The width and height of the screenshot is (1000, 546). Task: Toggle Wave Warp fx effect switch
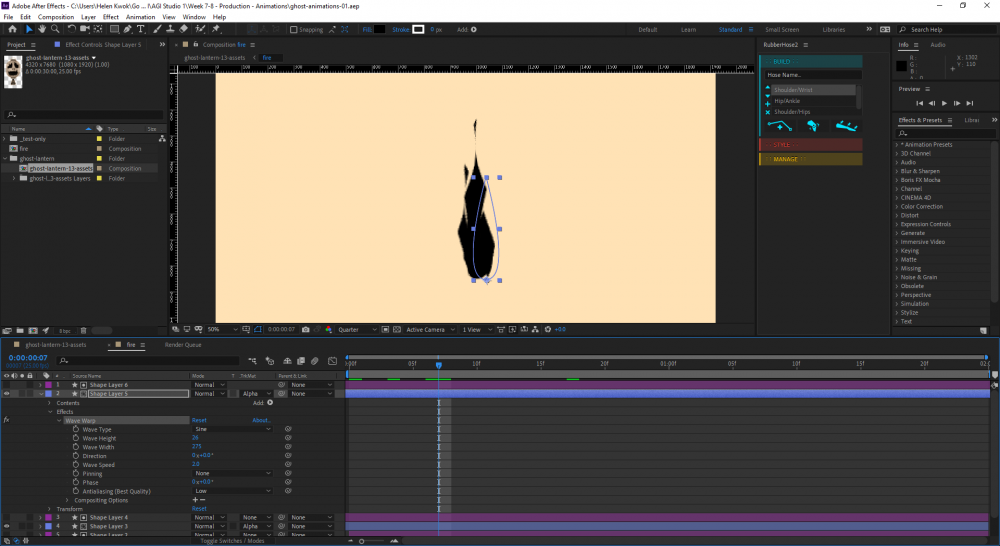click(x=6, y=420)
